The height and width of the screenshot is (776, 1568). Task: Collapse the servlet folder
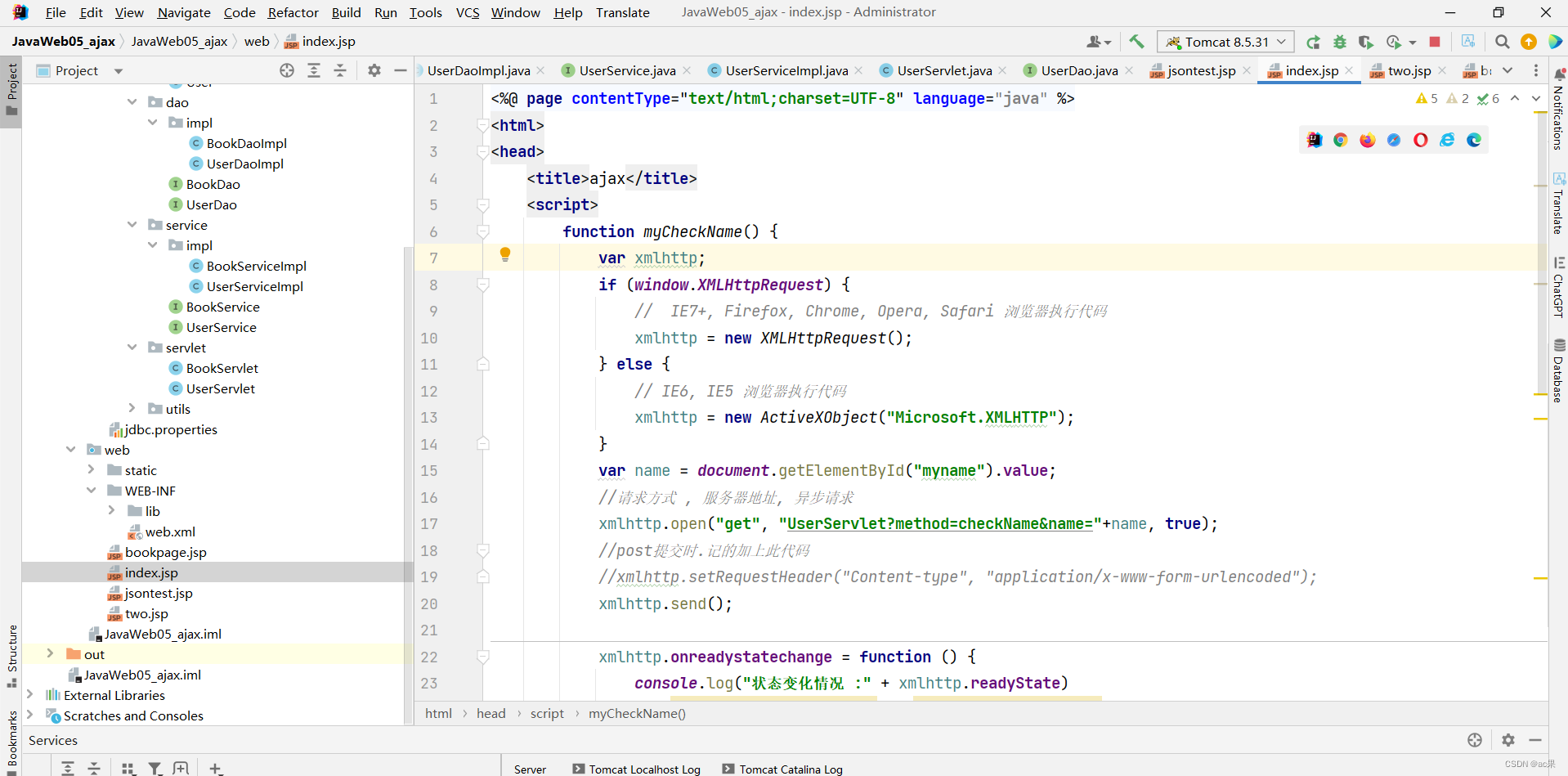(132, 348)
